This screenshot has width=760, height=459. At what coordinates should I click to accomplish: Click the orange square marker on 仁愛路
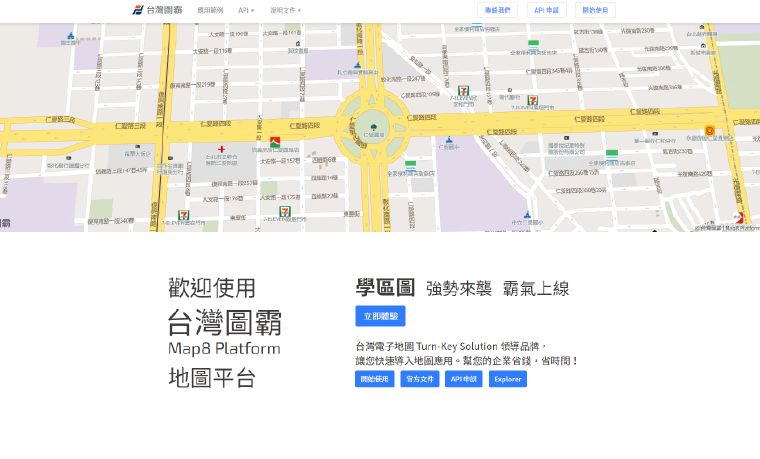click(x=710, y=130)
